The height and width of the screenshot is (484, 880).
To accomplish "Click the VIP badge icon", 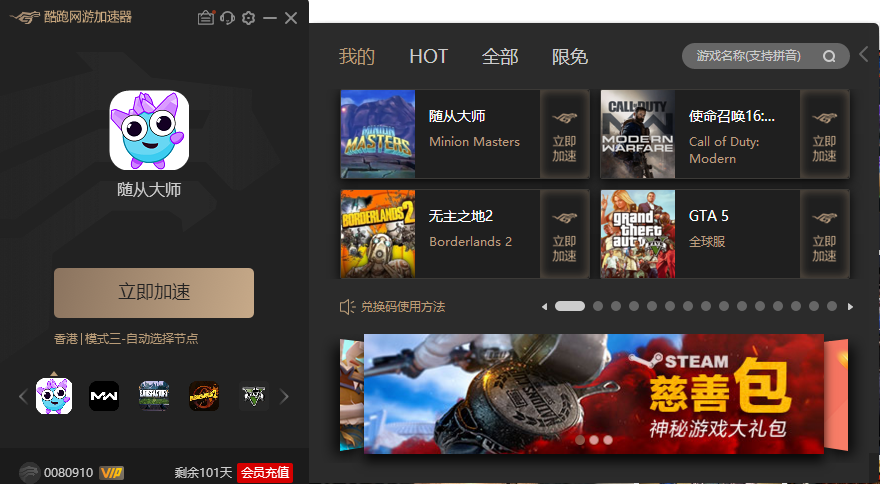I will coord(111,473).
